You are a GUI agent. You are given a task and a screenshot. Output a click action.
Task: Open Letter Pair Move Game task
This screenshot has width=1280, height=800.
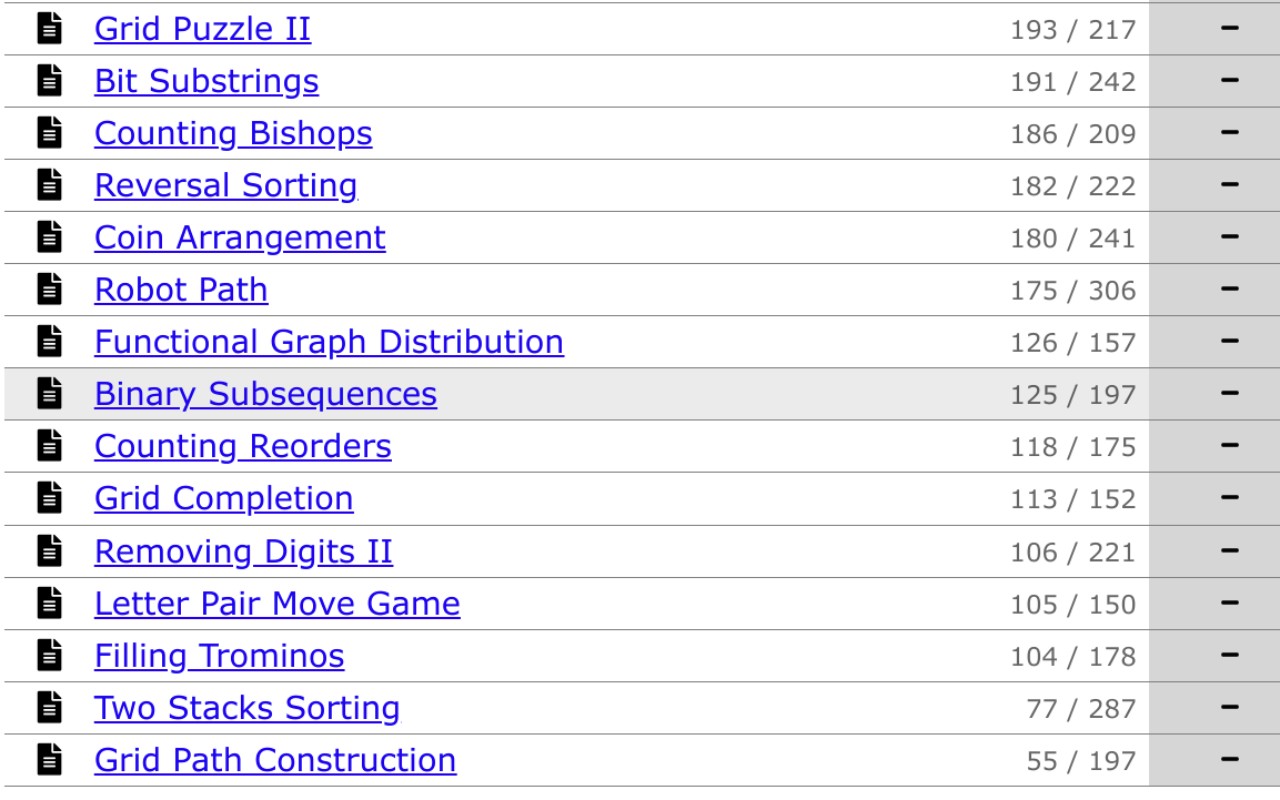277,603
